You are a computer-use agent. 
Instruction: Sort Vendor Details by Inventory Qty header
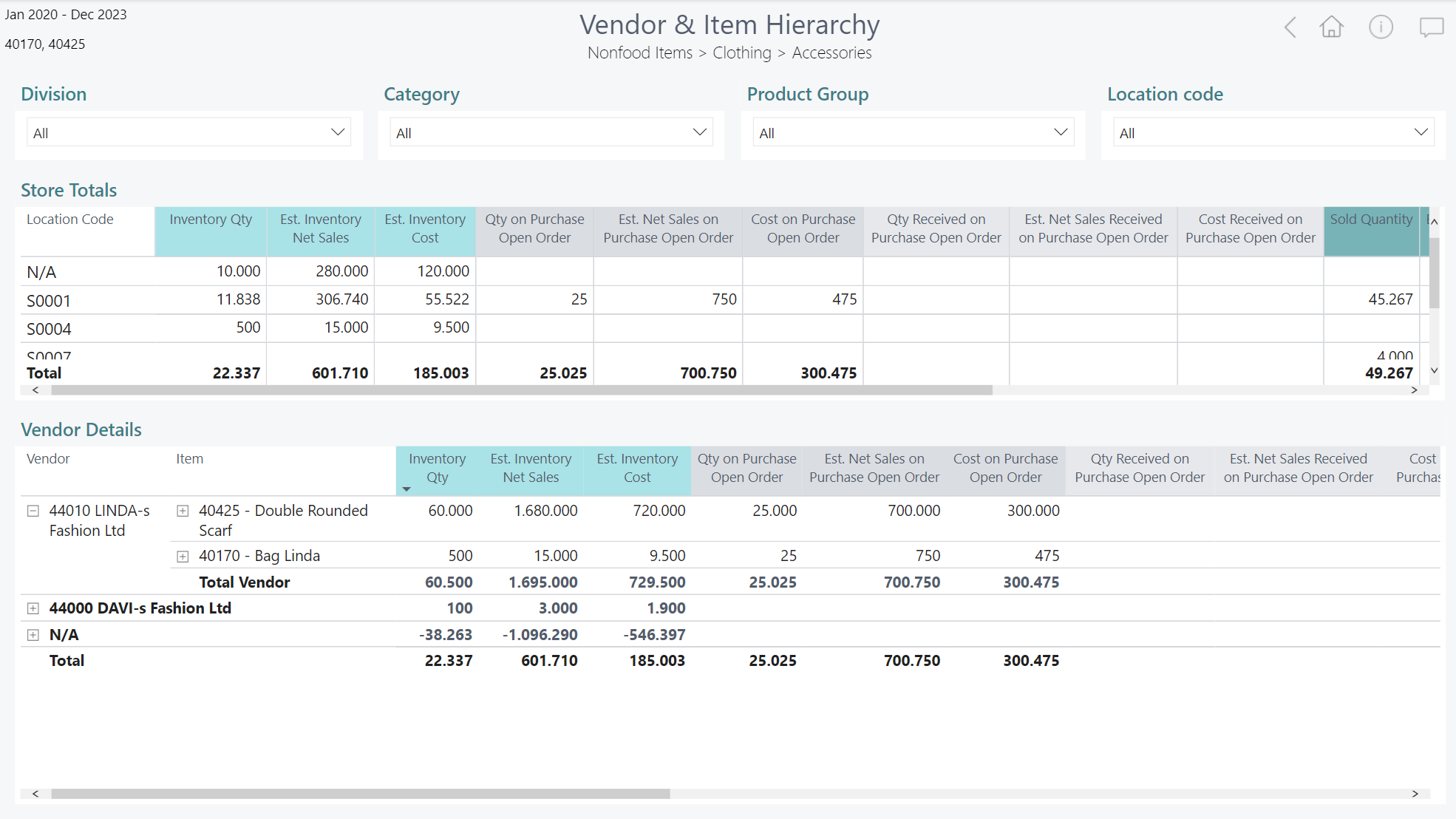coord(437,468)
